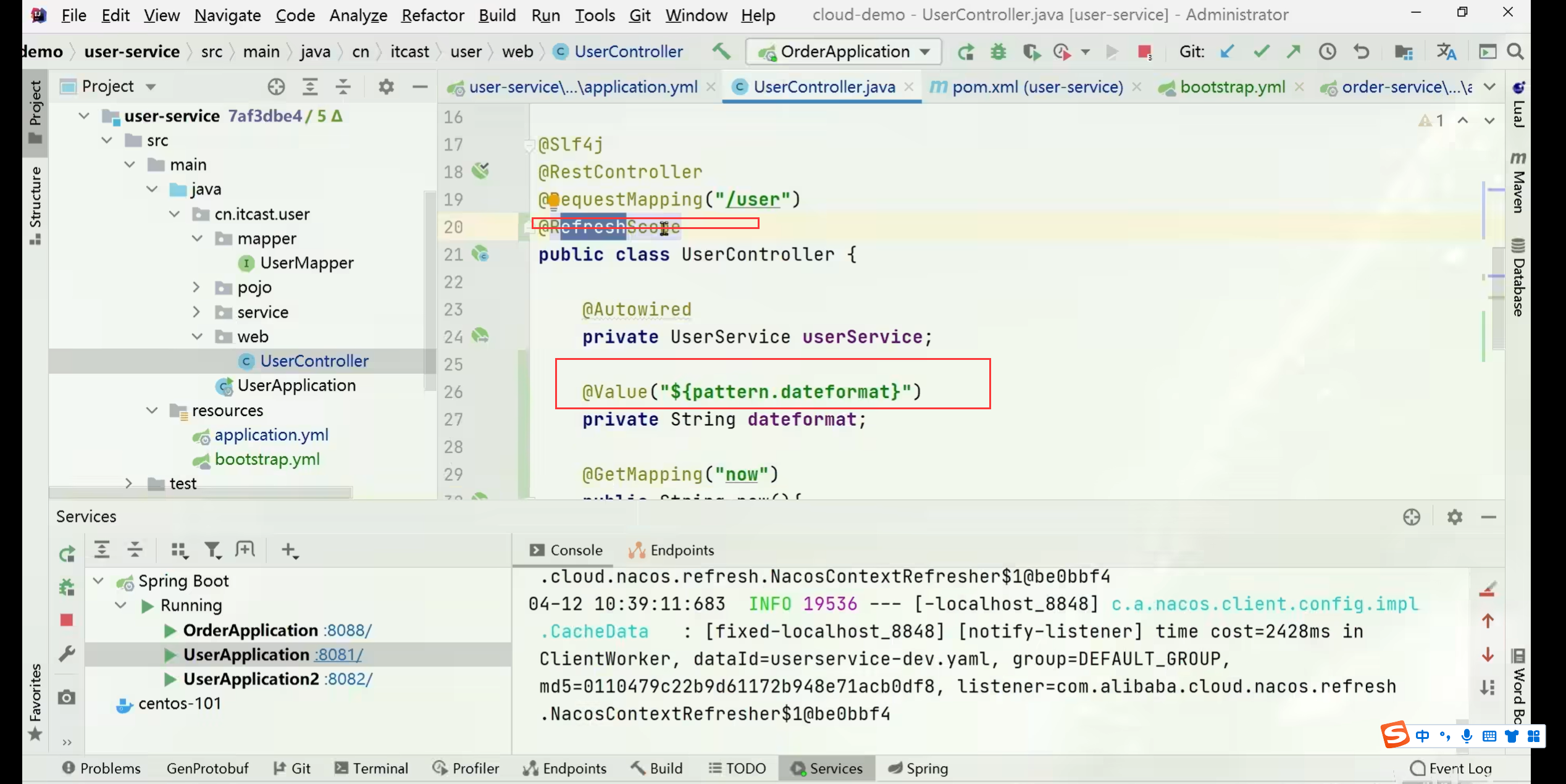Toggle the Project tool window sidebar button
The width and height of the screenshot is (1566, 784).
[x=35, y=111]
